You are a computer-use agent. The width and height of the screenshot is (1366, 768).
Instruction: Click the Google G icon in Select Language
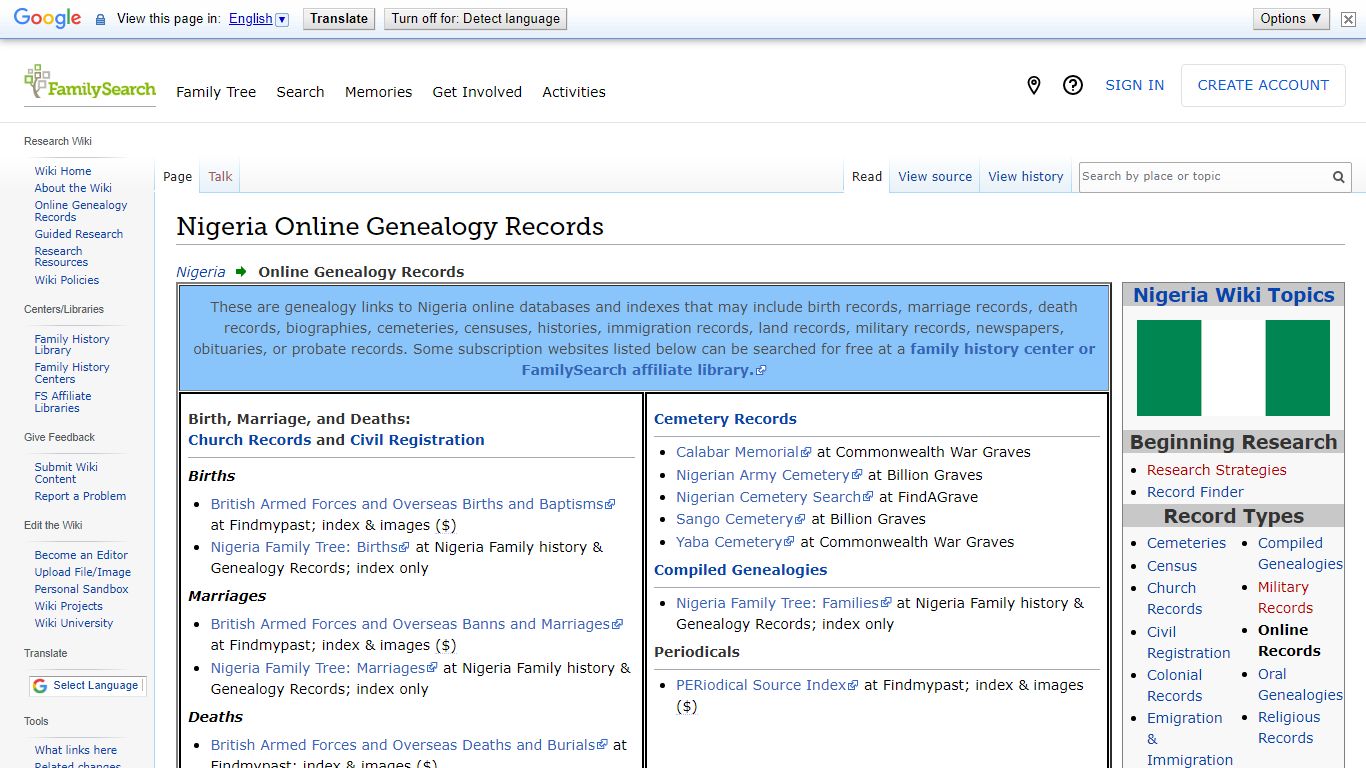coord(40,686)
